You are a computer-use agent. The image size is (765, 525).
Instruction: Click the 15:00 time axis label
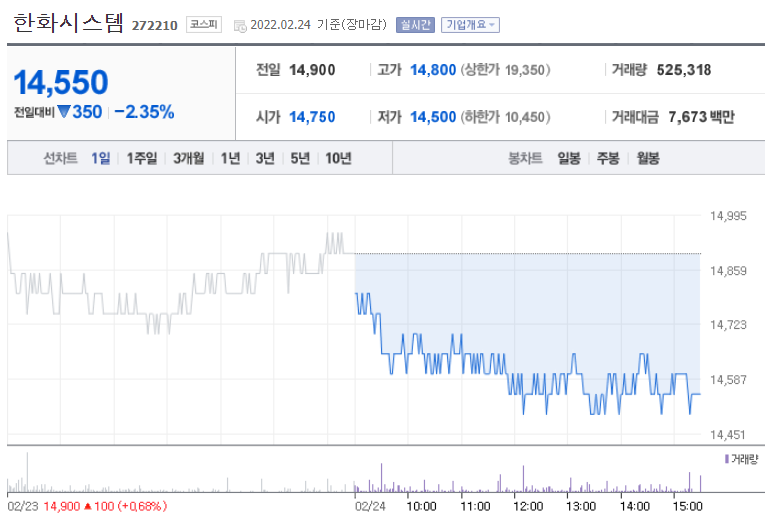pyautogui.click(x=688, y=506)
